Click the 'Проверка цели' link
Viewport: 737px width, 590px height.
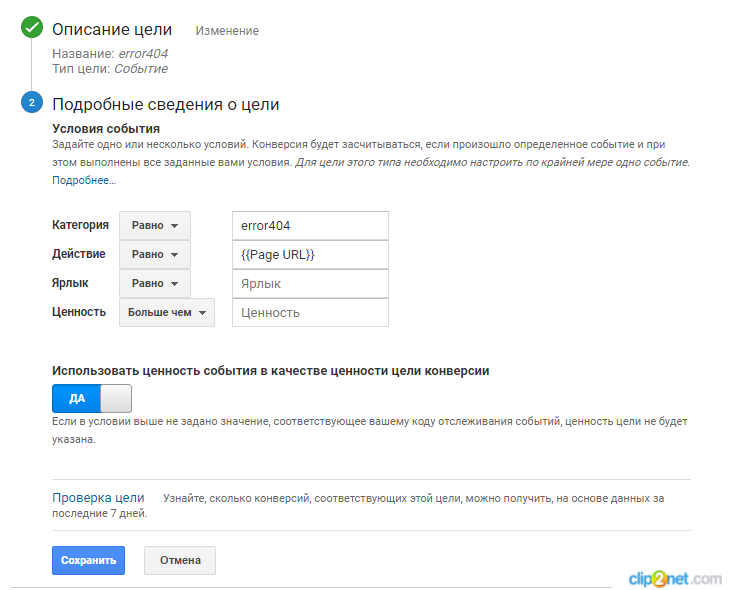click(x=98, y=497)
